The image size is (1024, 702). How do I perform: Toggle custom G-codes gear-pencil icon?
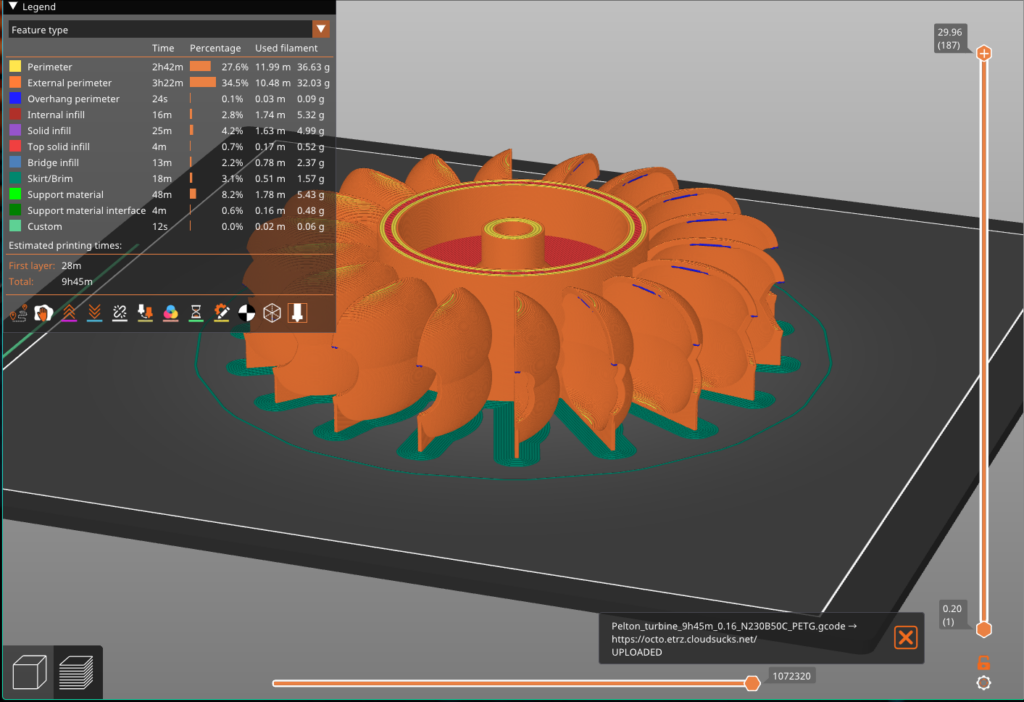[222, 313]
